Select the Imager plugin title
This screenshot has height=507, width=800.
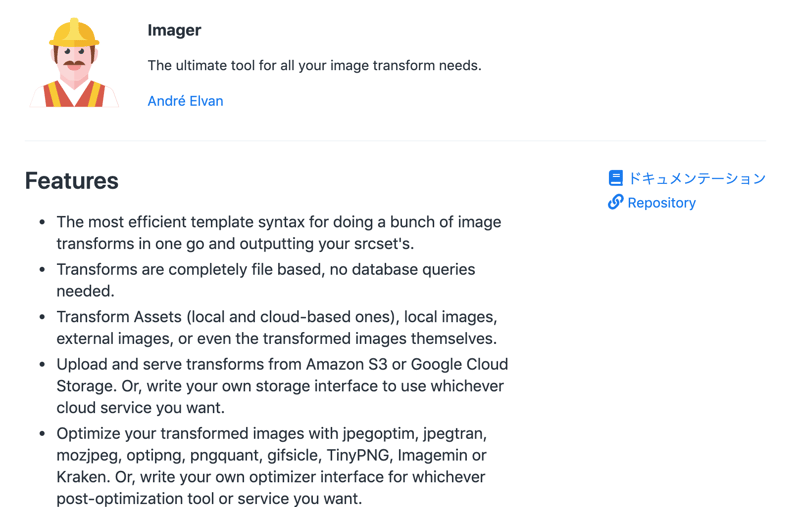pos(174,30)
